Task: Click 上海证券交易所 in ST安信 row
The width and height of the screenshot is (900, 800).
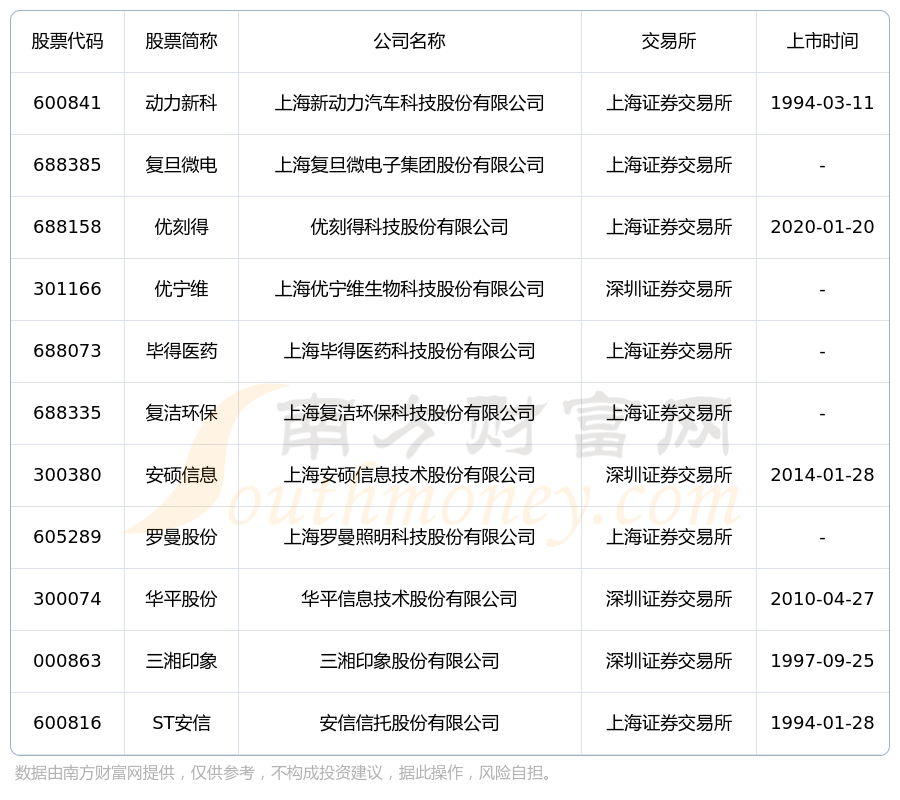Action: click(x=669, y=723)
